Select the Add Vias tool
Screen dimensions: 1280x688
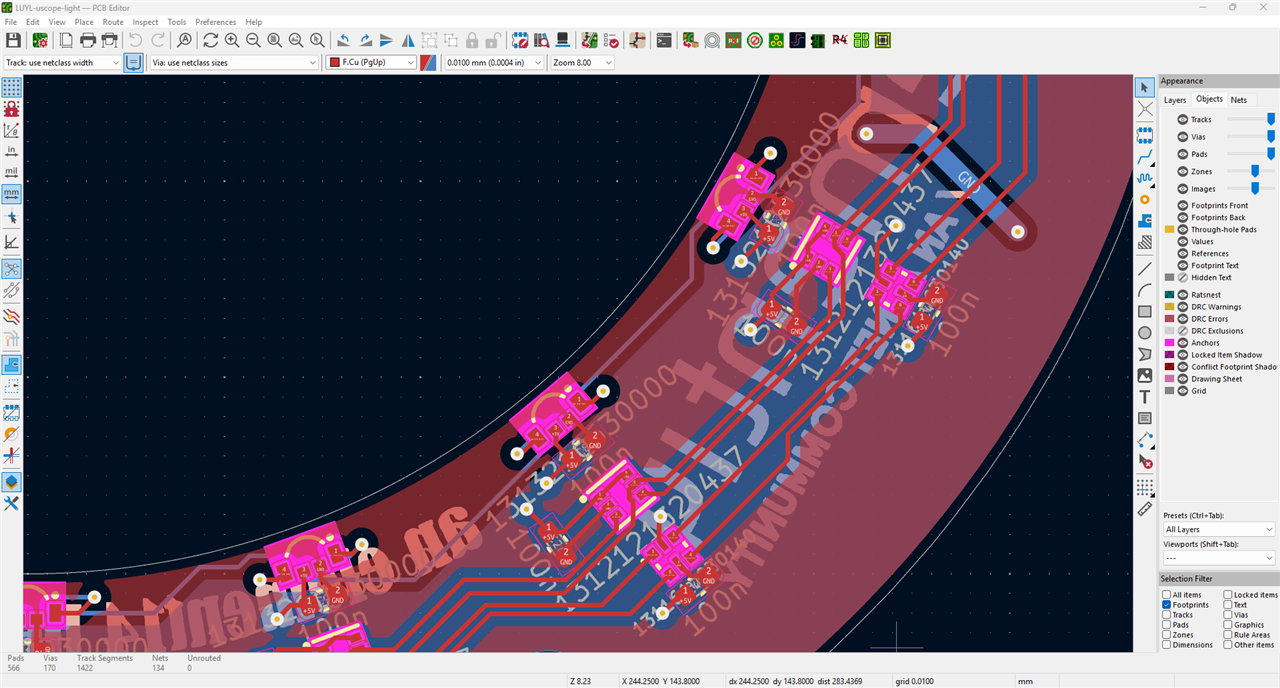point(1145,199)
